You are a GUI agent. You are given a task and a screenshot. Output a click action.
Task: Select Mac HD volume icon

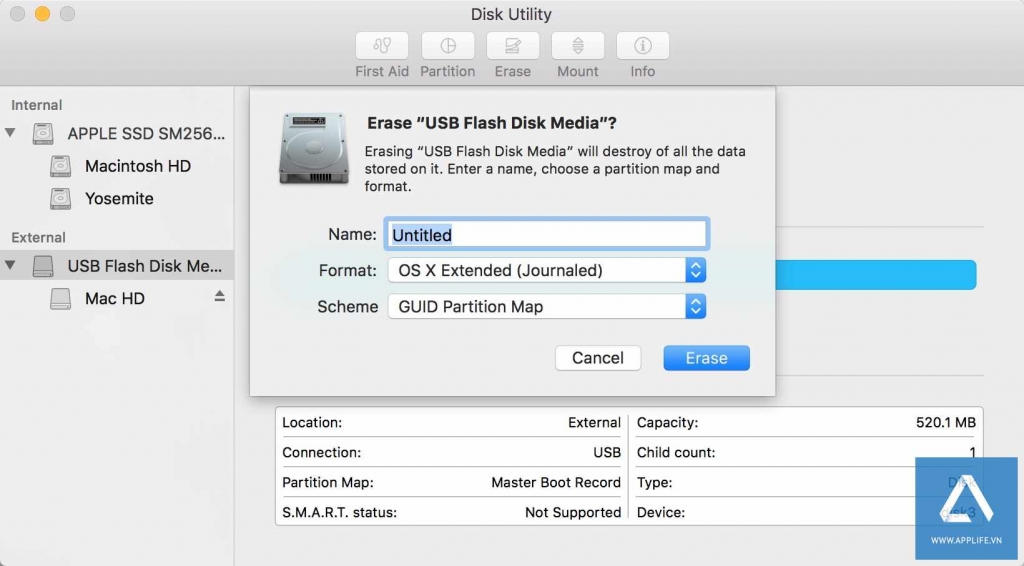point(61,298)
